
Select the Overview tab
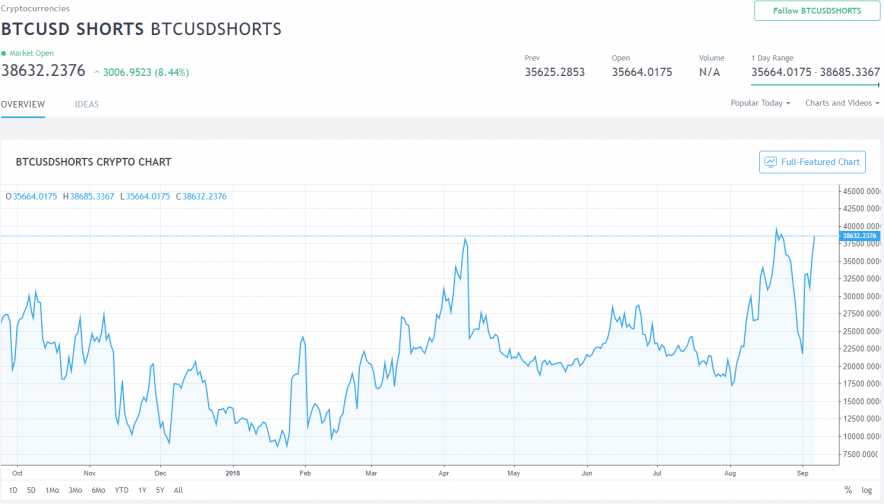22,104
